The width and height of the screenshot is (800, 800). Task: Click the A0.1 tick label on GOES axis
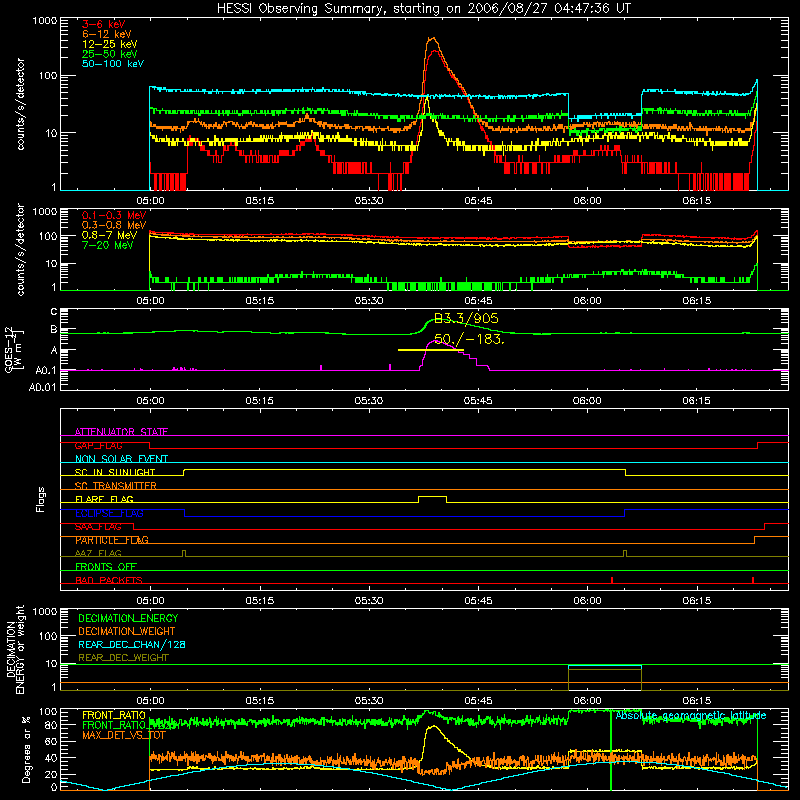tap(46, 370)
